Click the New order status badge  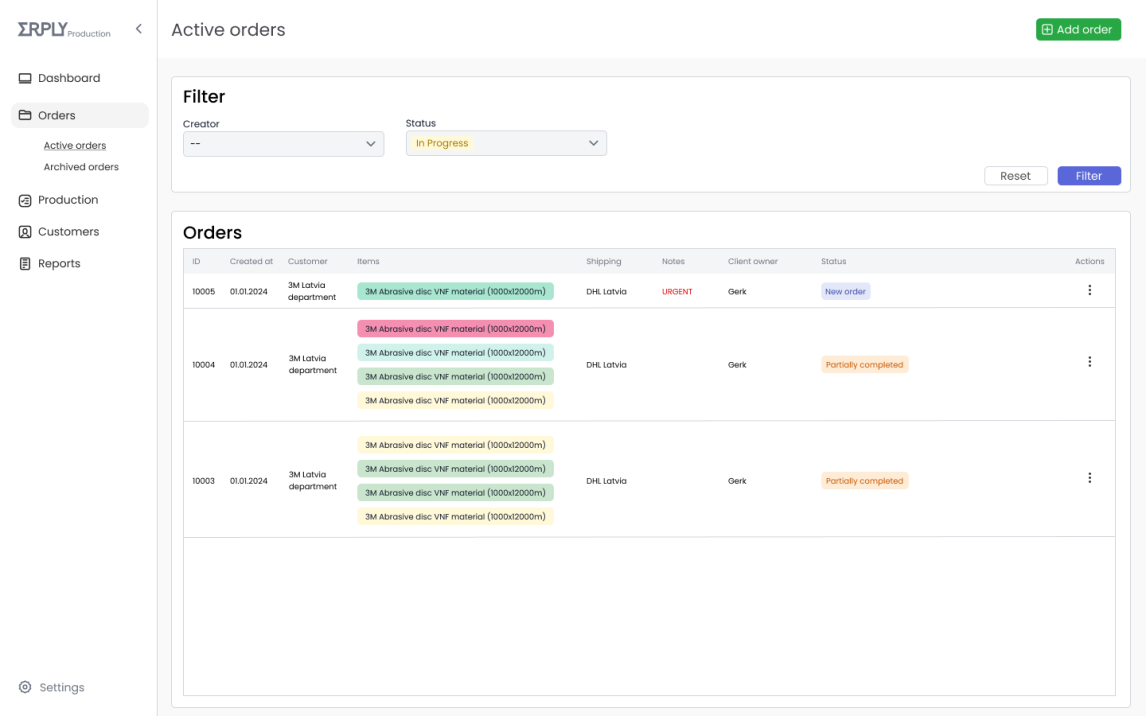[x=846, y=292]
